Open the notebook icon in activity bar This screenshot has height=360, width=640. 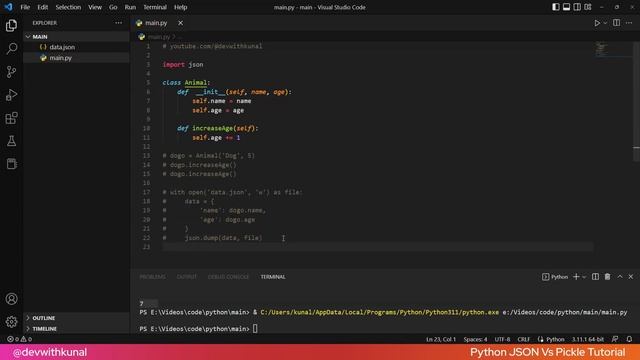click(x=11, y=164)
